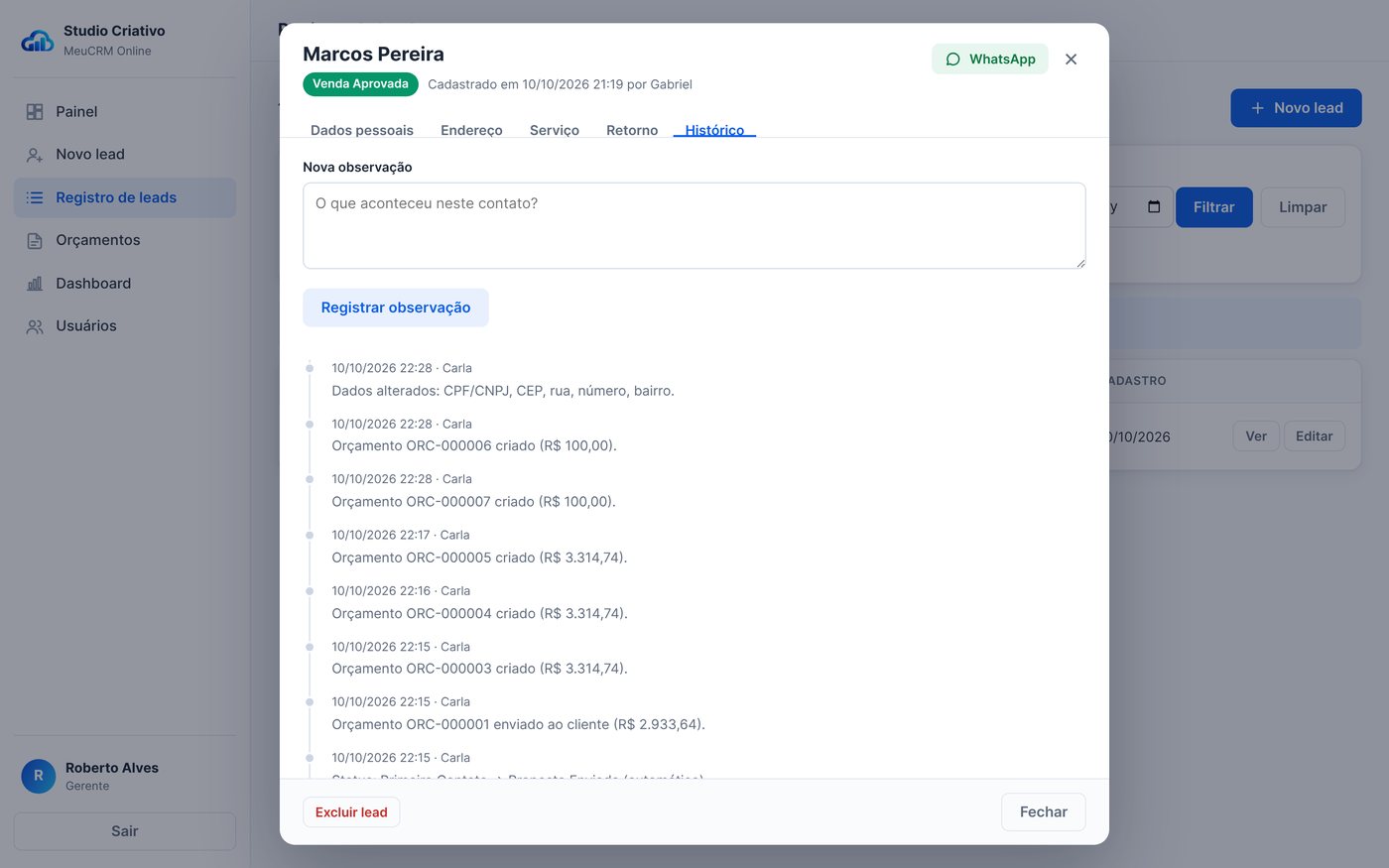Image resolution: width=1389 pixels, height=868 pixels.
Task: Open the Serviço tab
Action: point(555,130)
